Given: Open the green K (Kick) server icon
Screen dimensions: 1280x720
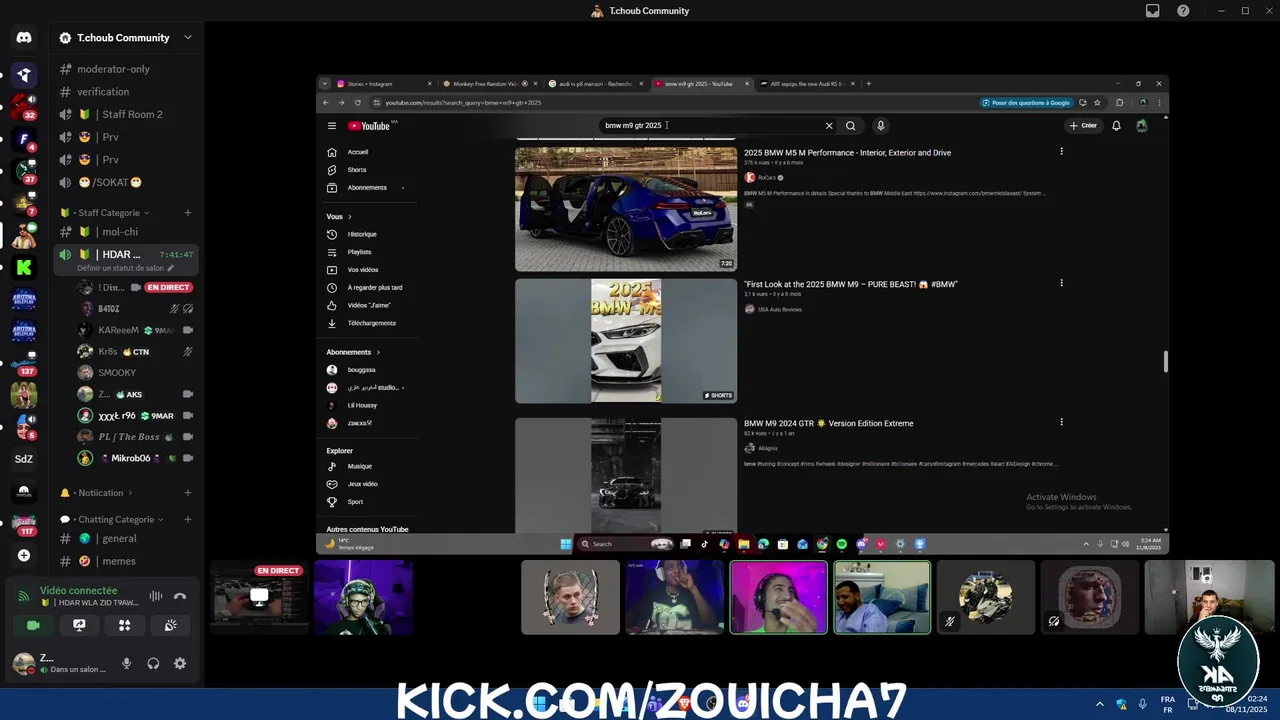Looking at the screenshot, I should point(24,267).
